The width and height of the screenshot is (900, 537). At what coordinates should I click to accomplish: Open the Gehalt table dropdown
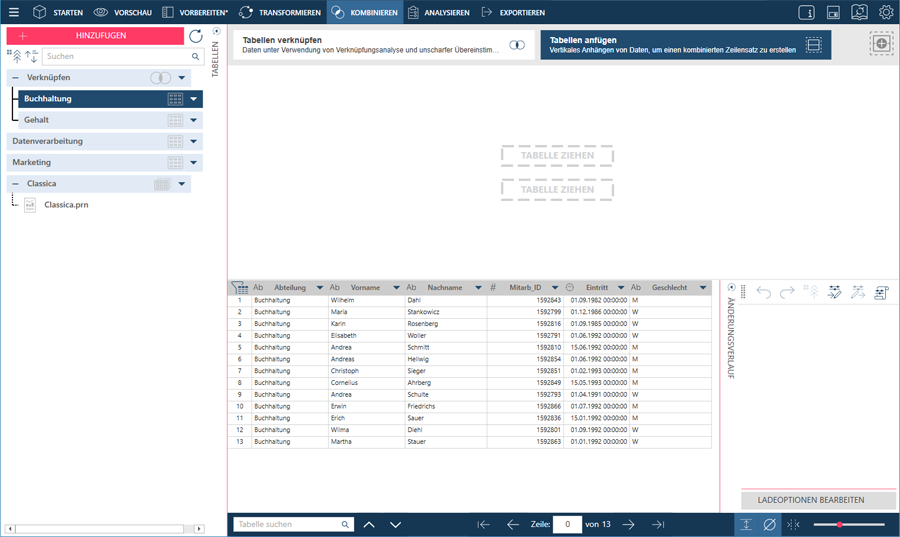click(x=193, y=120)
